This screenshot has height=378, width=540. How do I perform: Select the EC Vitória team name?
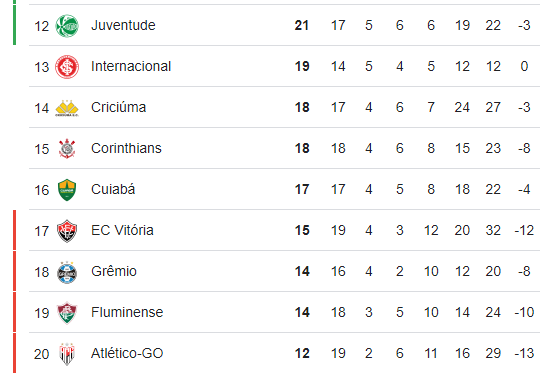pyautogui.click(x=122, y=230)
